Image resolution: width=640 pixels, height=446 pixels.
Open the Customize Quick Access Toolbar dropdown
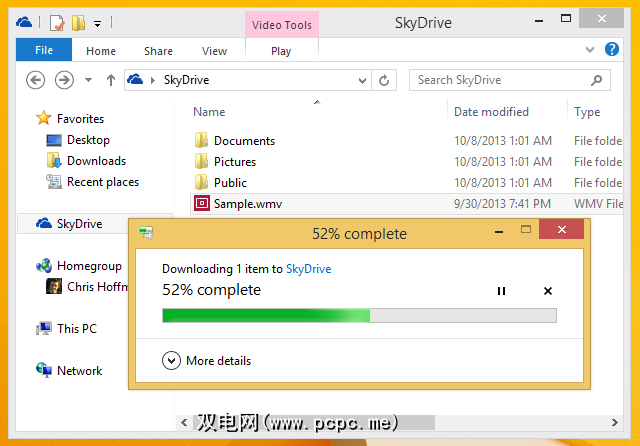coord(98,24)
